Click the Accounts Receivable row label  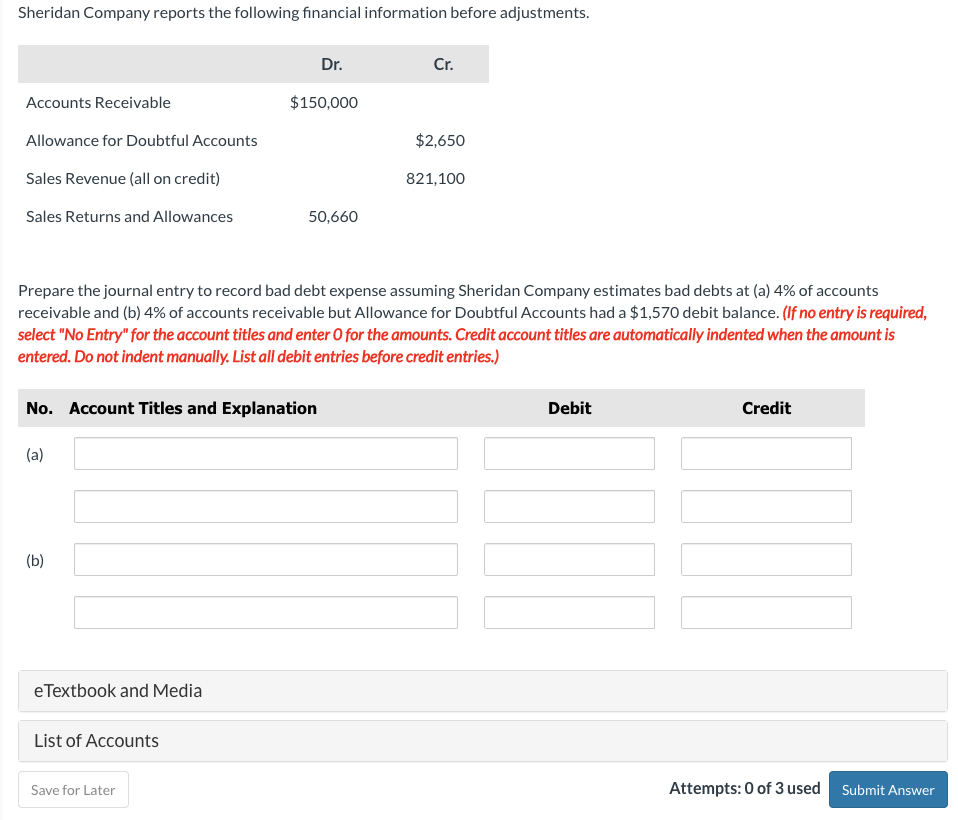[98, 103]
